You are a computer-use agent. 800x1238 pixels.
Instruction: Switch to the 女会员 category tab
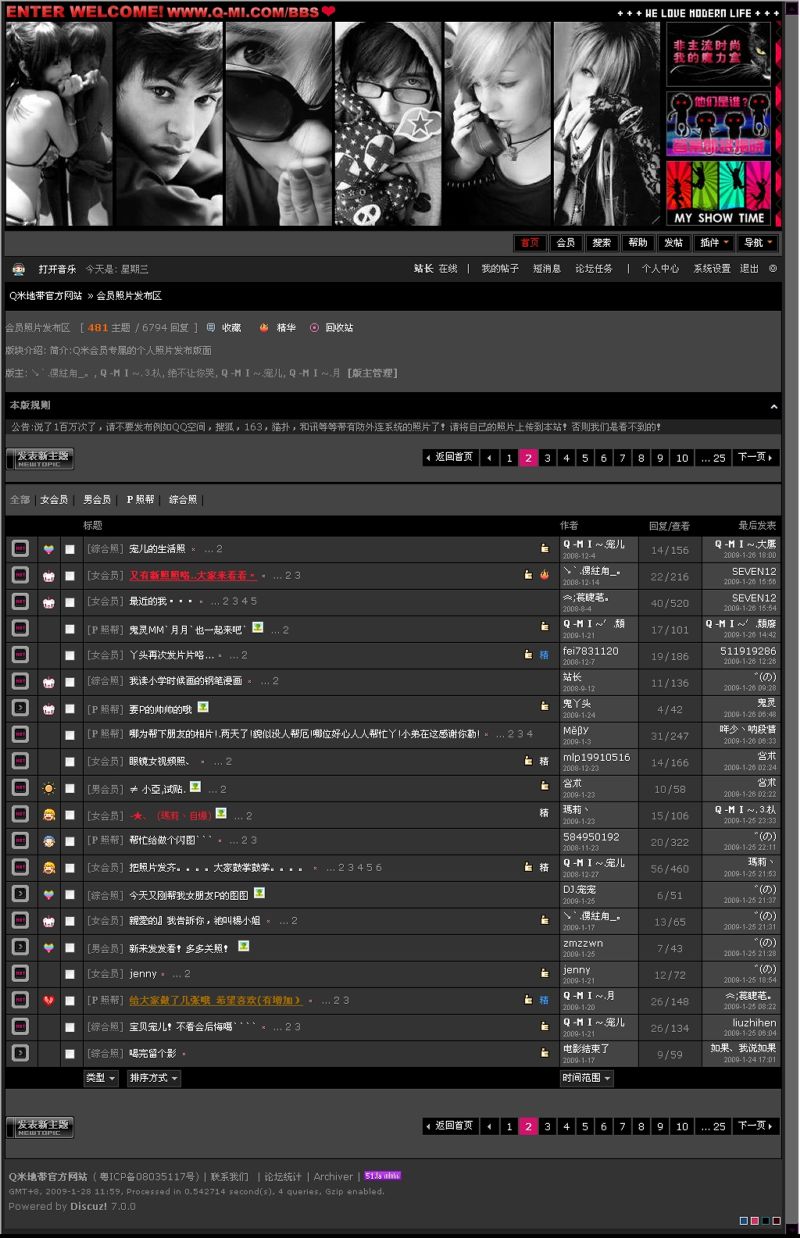pos(54,499)
